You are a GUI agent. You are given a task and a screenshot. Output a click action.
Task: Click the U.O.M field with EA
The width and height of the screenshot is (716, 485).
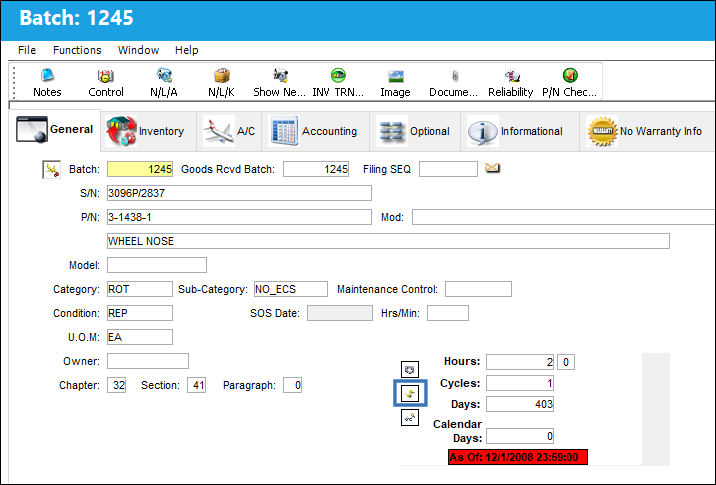tap(140, 337)
